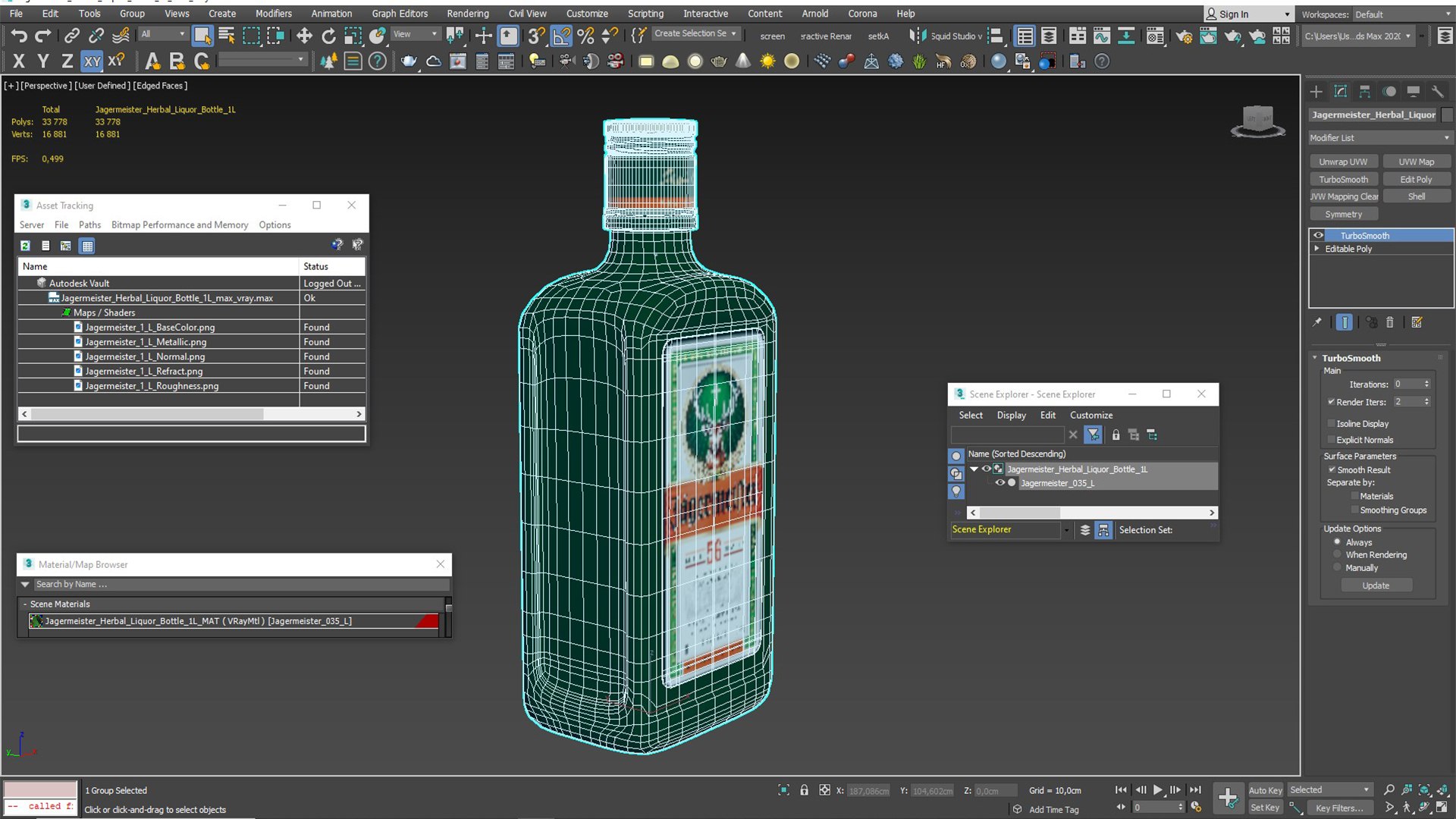Click the Symmetry modifier button
This screenshot has height=819, width=1456.
point(1342,215)
